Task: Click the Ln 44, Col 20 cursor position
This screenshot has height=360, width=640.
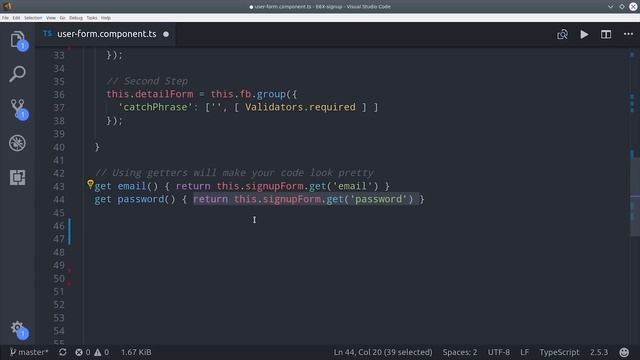Action: [x=382, y=352]
